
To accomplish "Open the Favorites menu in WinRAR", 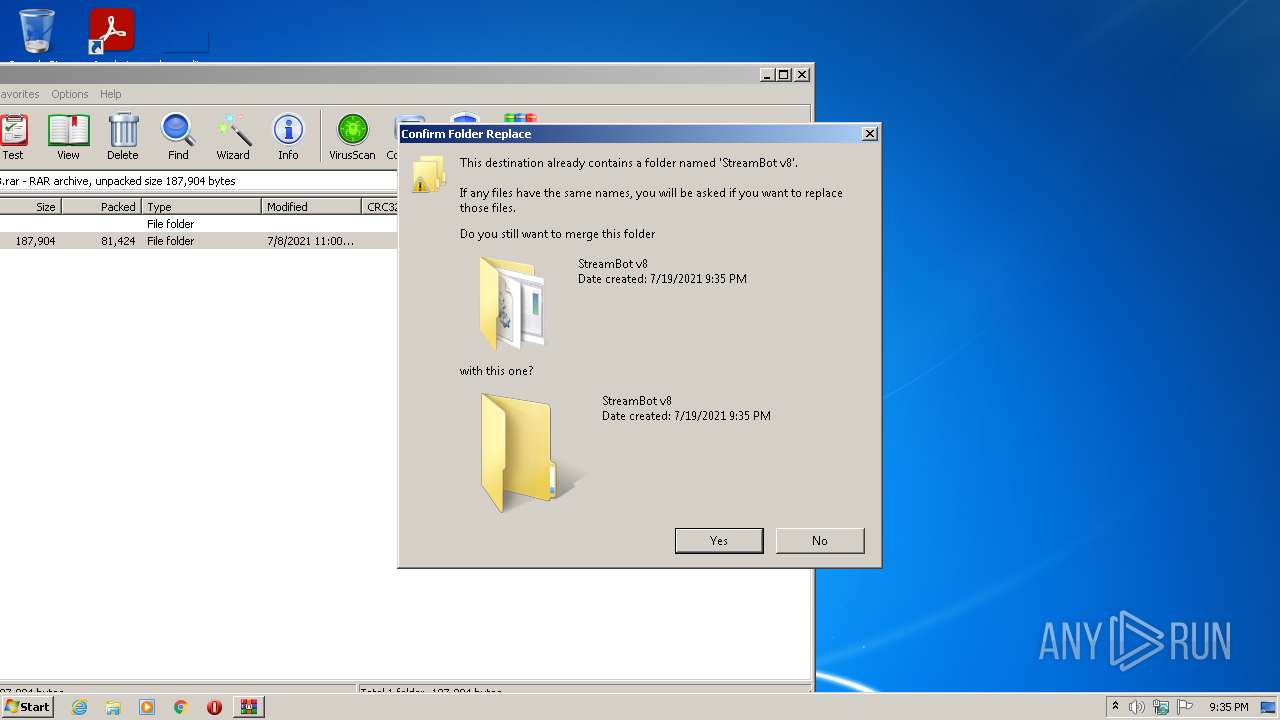I will [19, 94].
